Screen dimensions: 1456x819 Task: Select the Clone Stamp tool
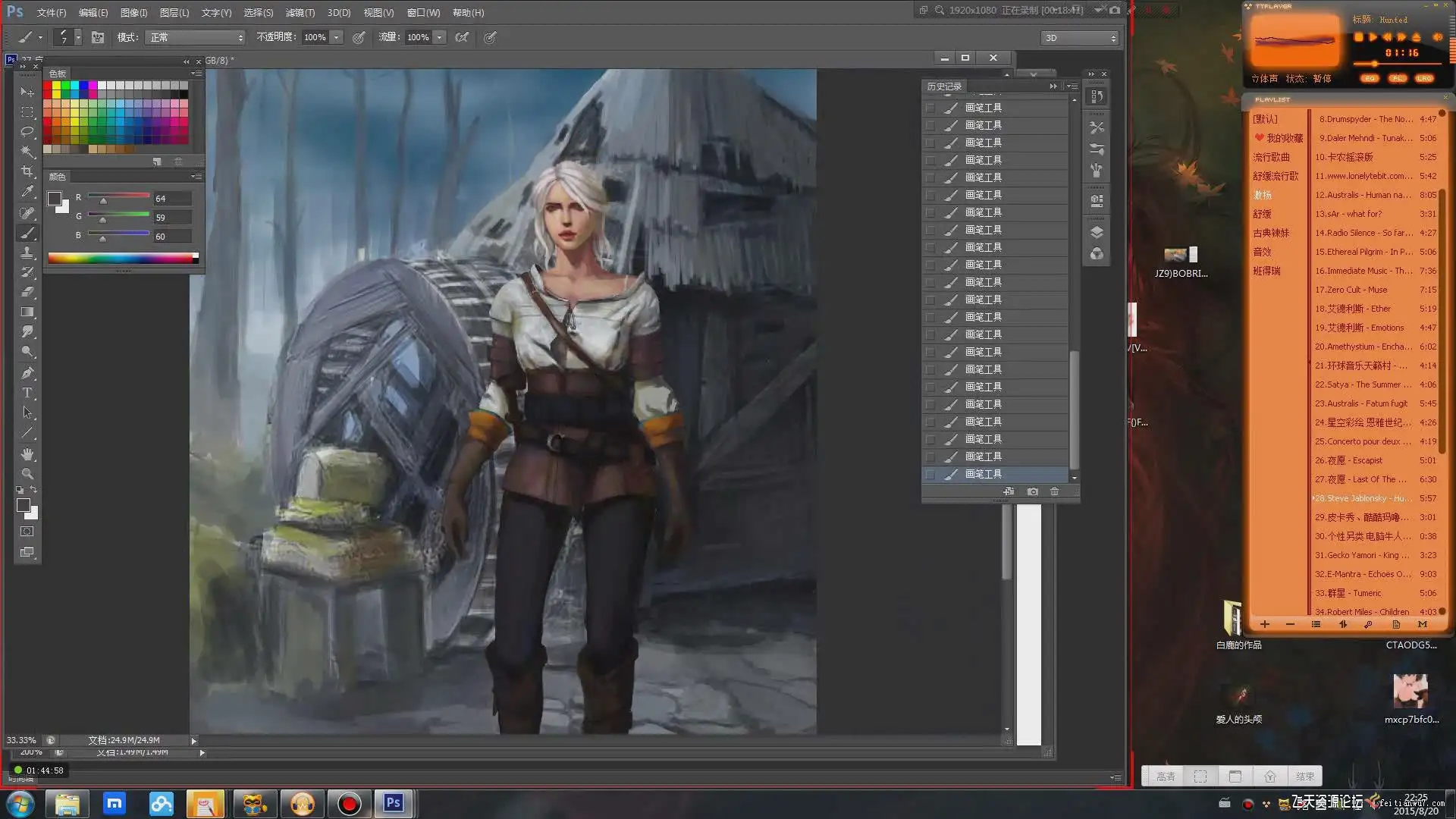pyautogui.click(x=27, y=253)
